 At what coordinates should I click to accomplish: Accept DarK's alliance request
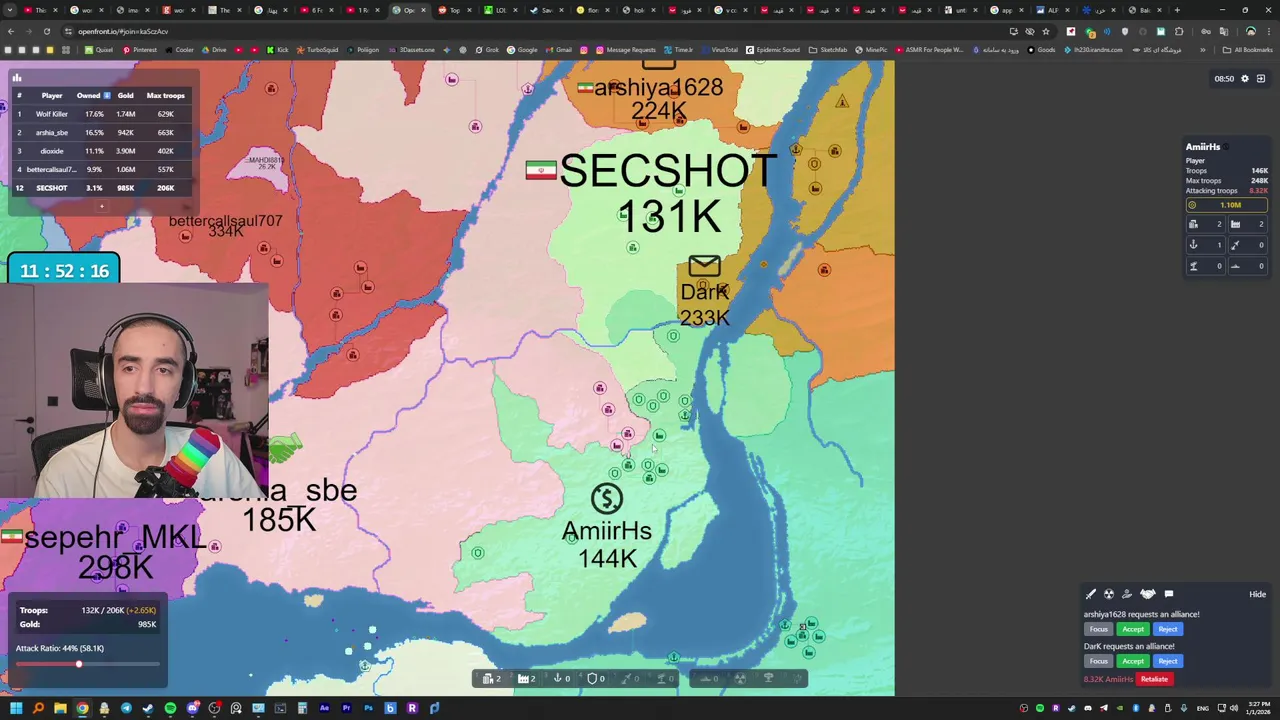[x=1133, y=661]
